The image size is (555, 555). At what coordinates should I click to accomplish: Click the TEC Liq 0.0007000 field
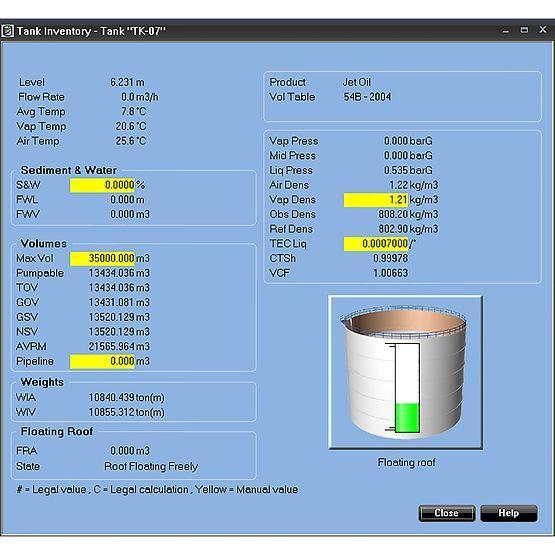click(x=376, y=244)
